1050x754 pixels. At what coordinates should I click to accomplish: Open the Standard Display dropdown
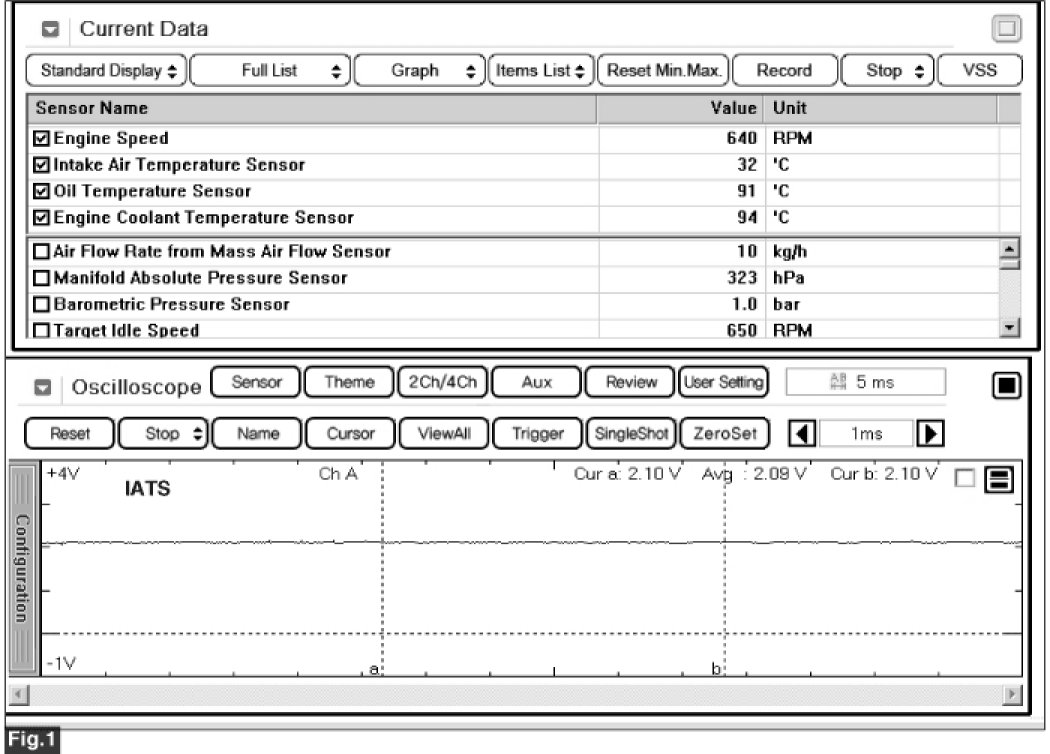(106, 70)
